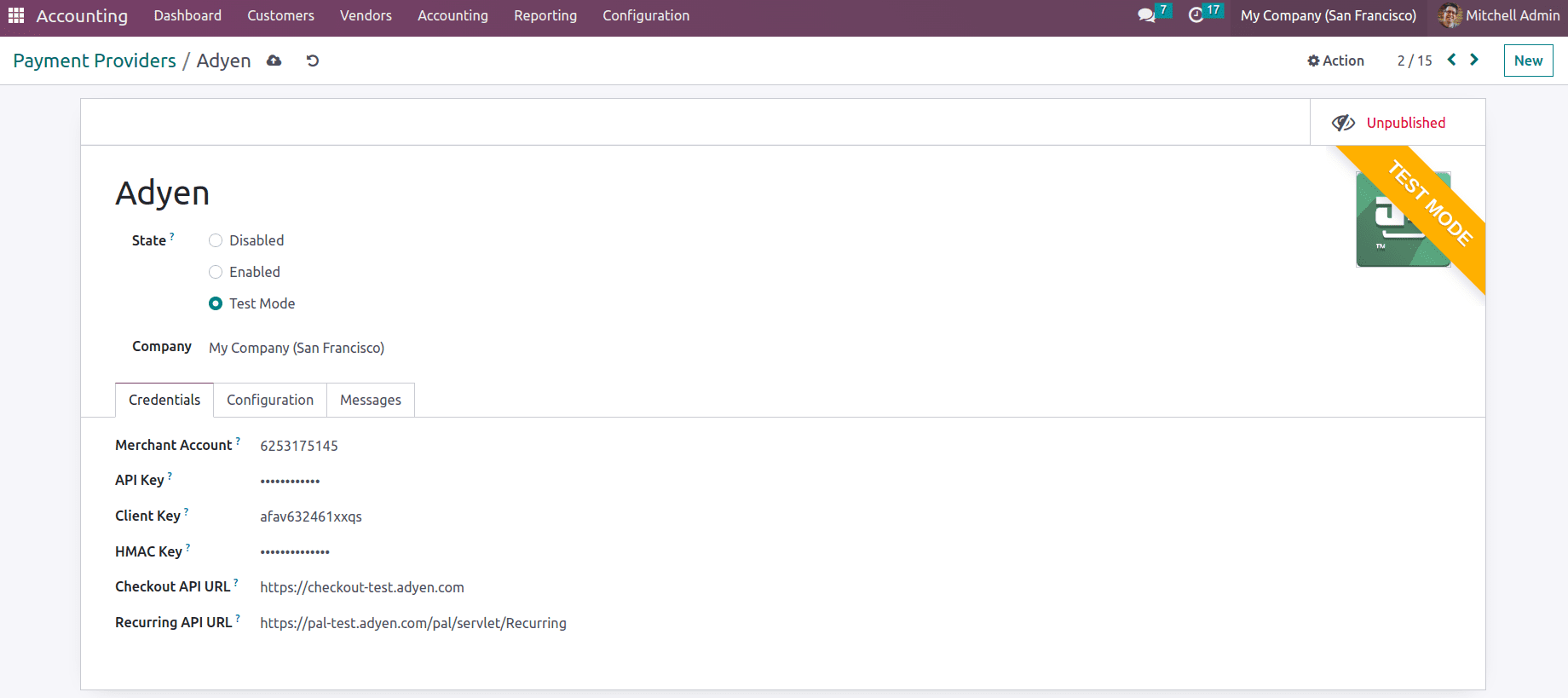
Task: Discard changes with the undo icon
Action: click(313, 61)
